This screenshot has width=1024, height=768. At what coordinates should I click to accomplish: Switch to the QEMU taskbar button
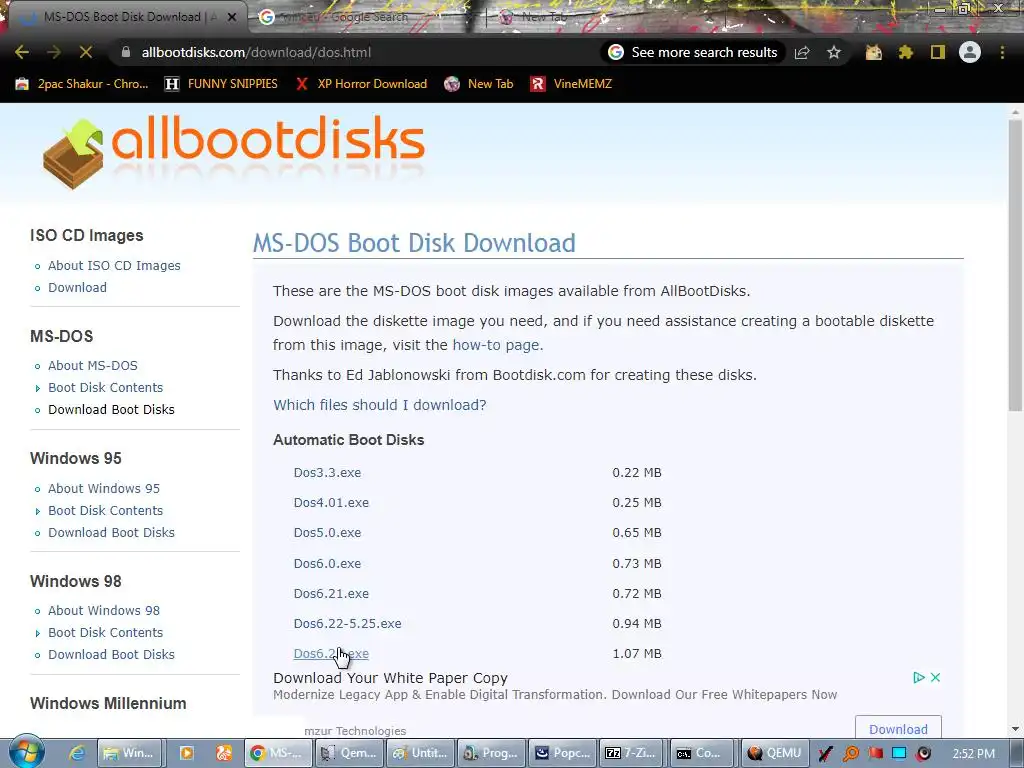(x=775, y=753)
